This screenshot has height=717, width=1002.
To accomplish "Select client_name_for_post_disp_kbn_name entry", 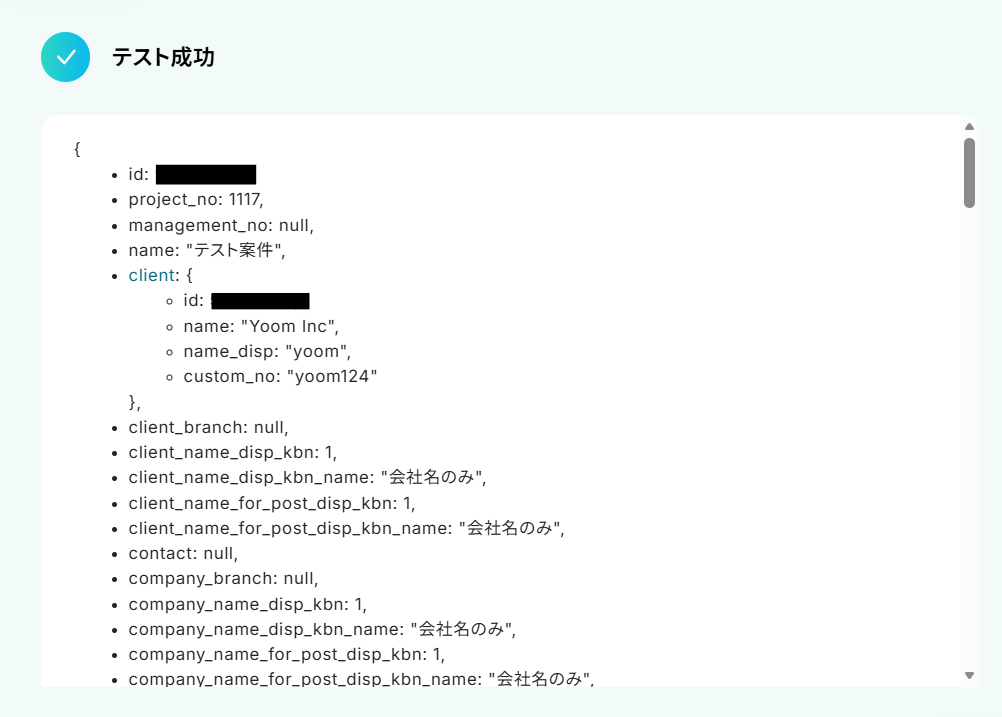I will [x=346, y=528].
